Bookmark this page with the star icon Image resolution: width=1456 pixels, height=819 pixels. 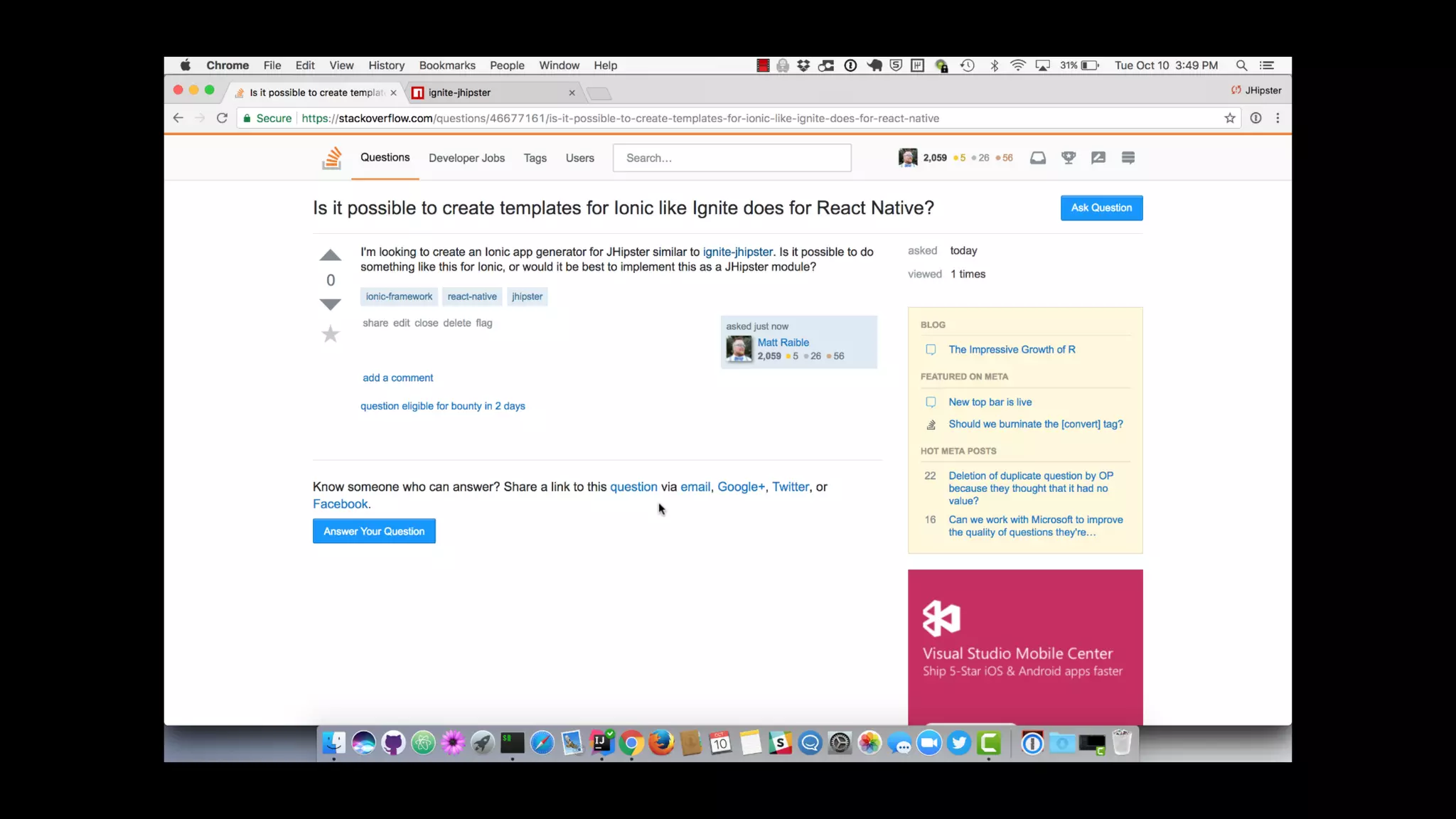point(1229,118)
